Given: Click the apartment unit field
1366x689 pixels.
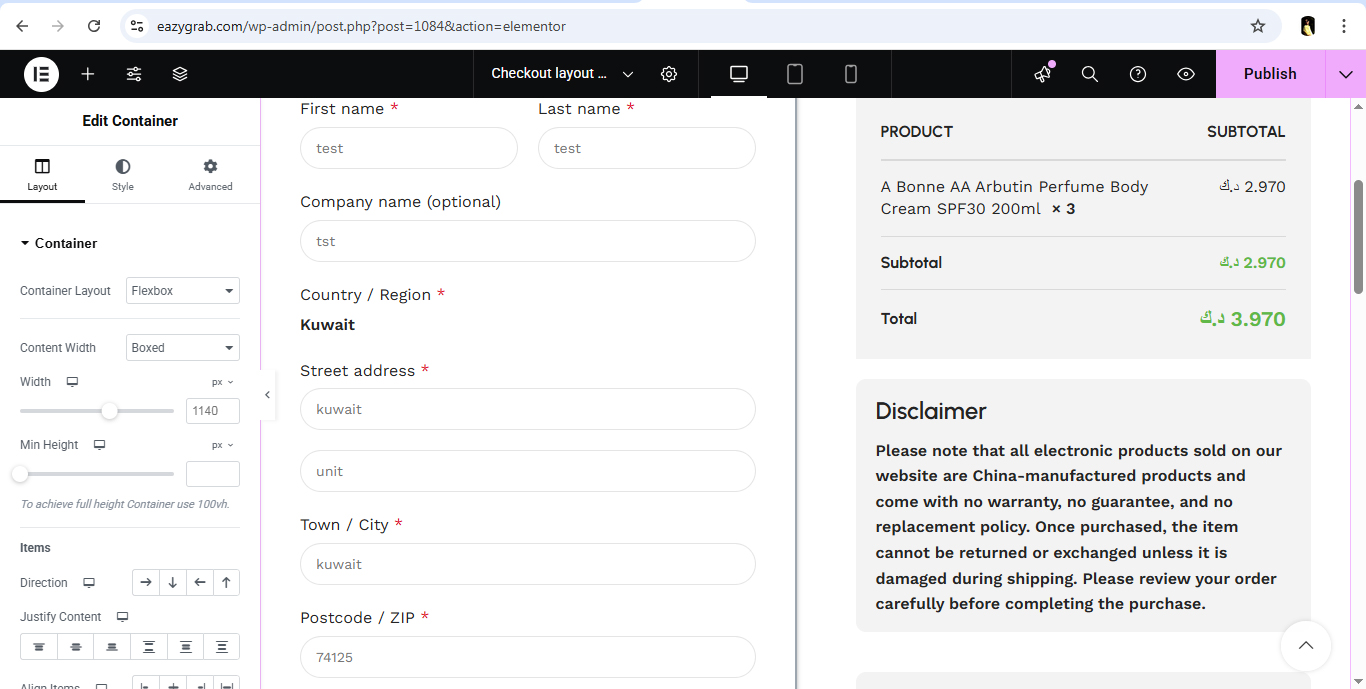Looking at the screenshot, I should coord(528,471).
